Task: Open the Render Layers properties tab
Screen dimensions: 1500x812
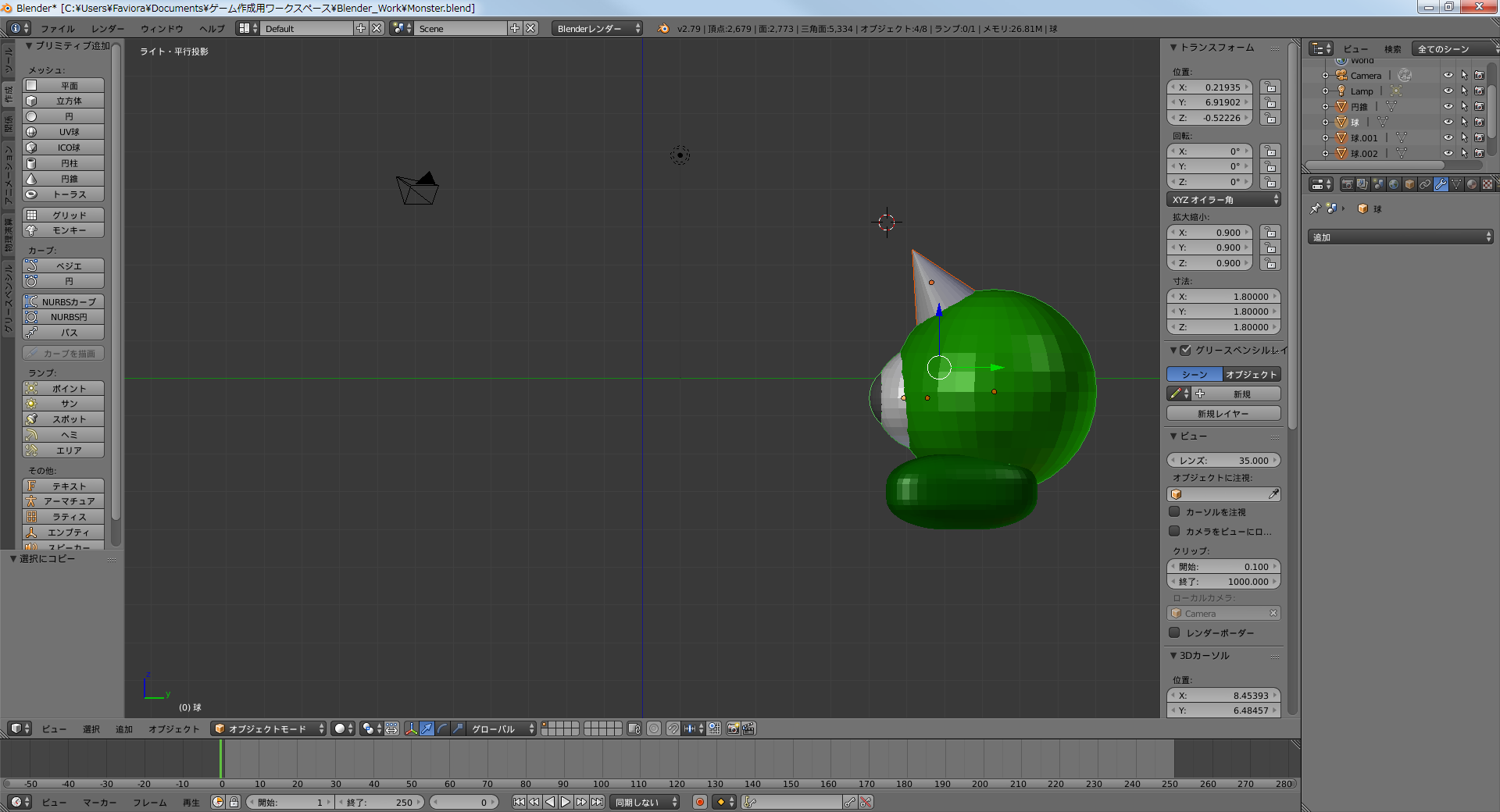Action: (1362, 184)
